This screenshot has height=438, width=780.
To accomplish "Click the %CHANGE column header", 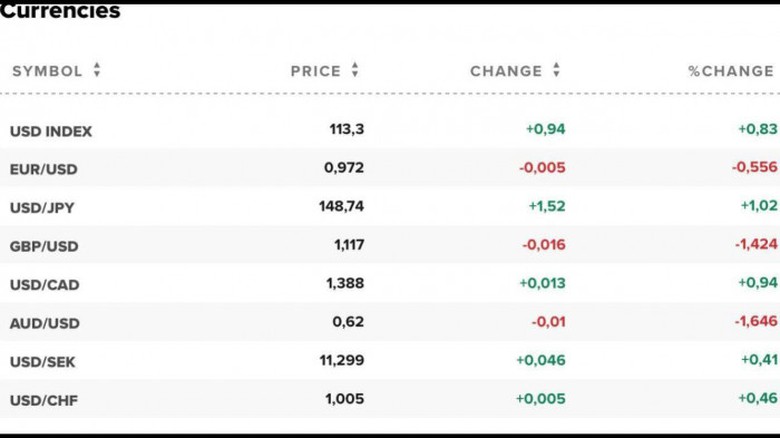I will 731,71.
